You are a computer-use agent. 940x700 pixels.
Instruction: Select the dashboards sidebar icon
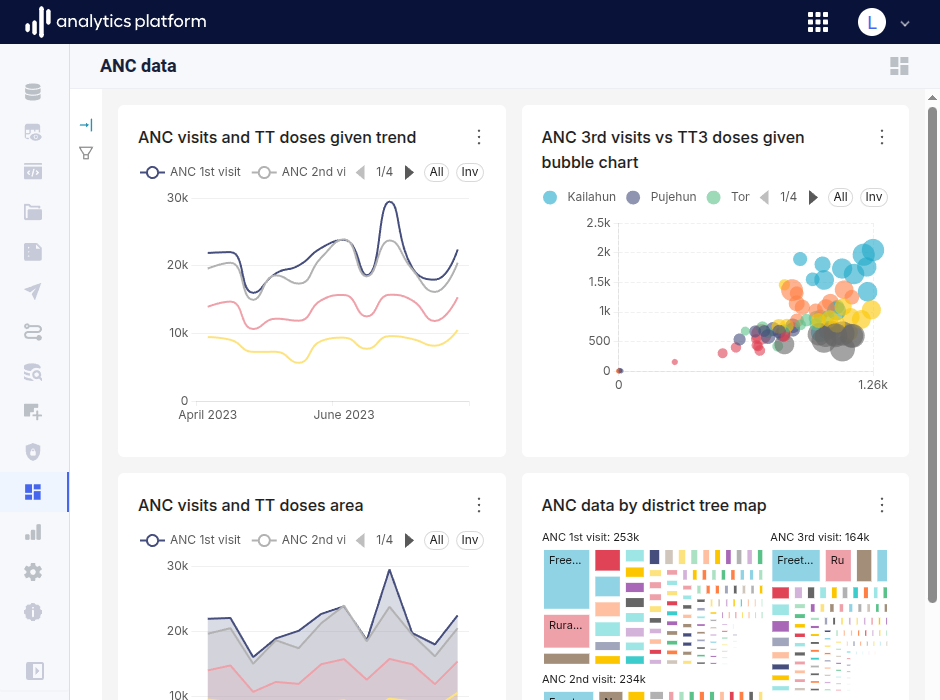[x=33, y=492]
